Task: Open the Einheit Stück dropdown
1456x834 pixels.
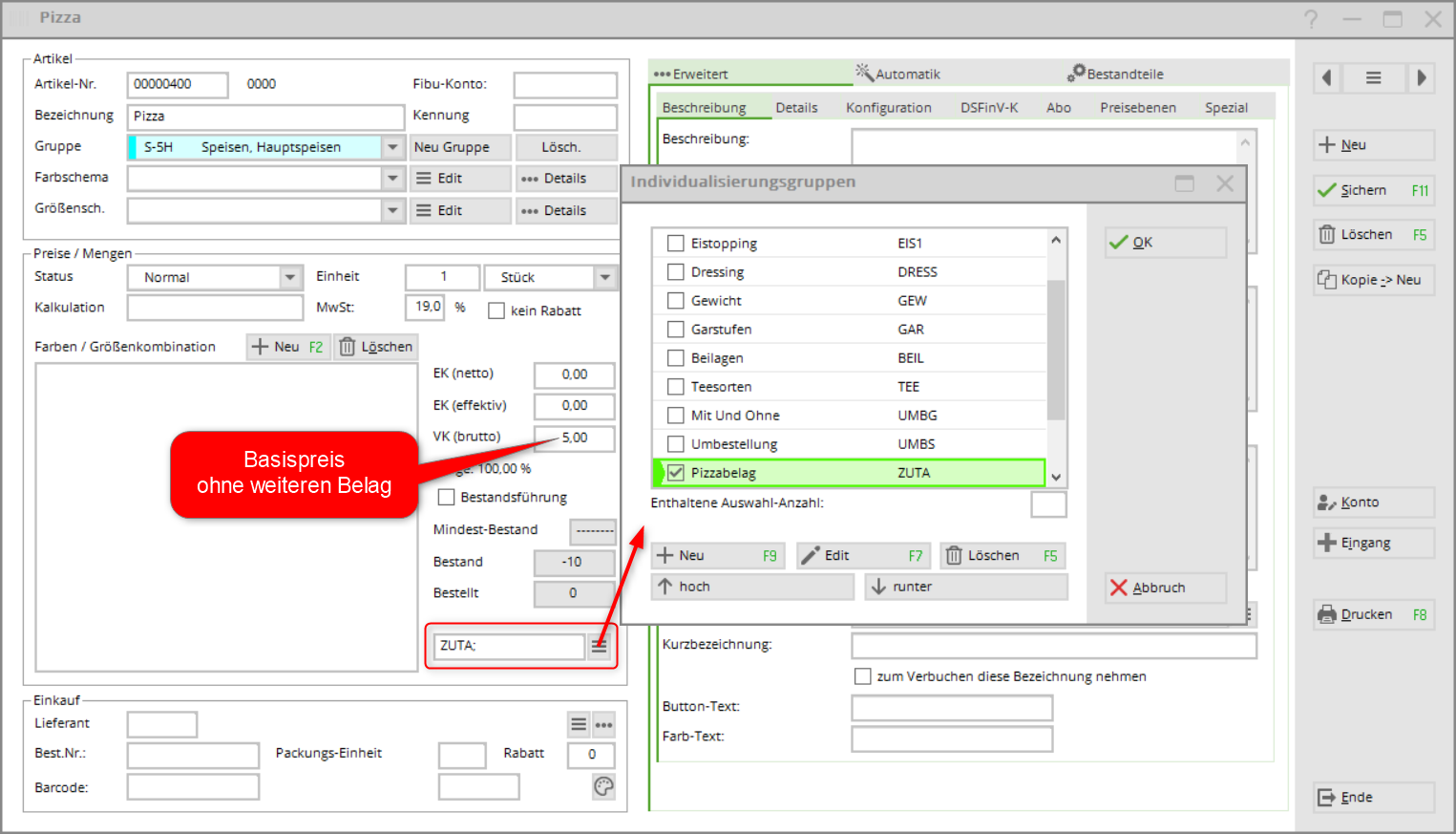Action: tap(604, 277)
